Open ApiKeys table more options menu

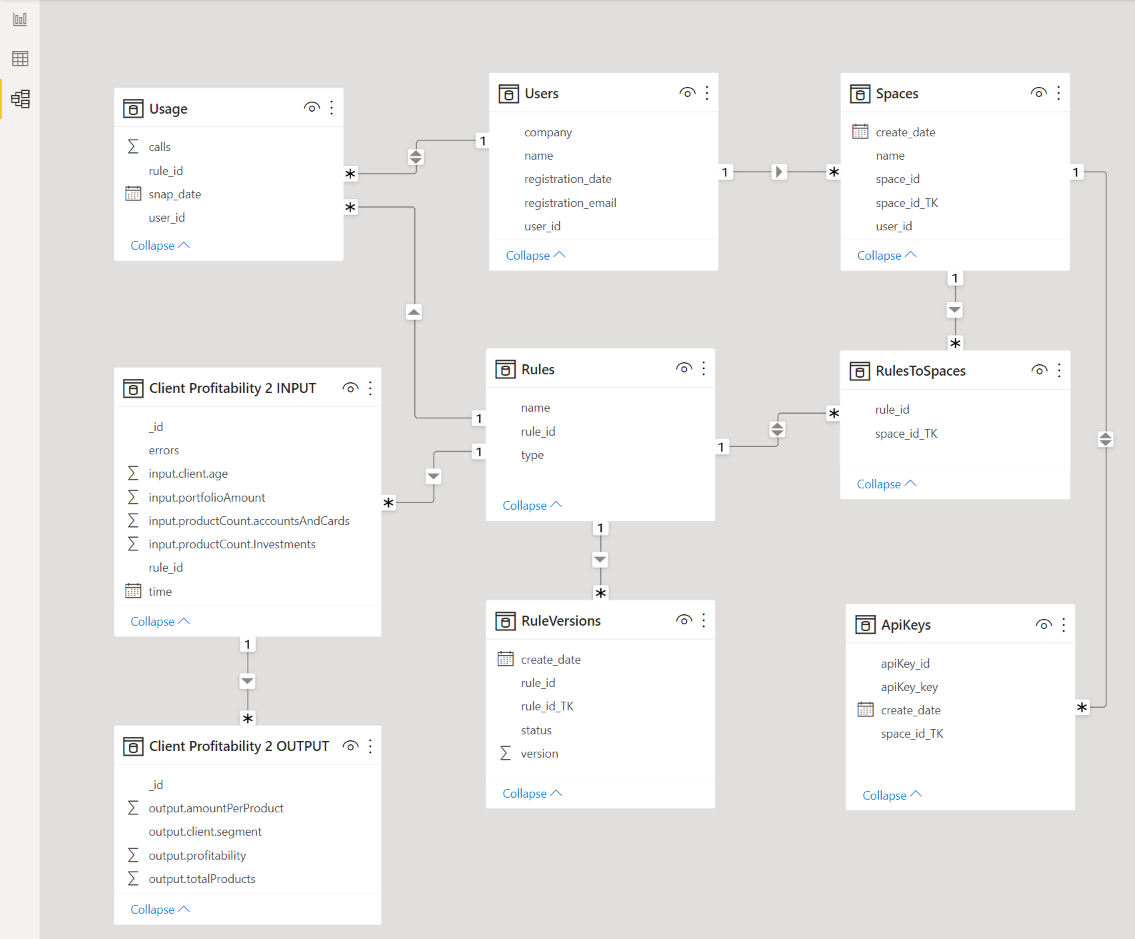[1063, 625]
